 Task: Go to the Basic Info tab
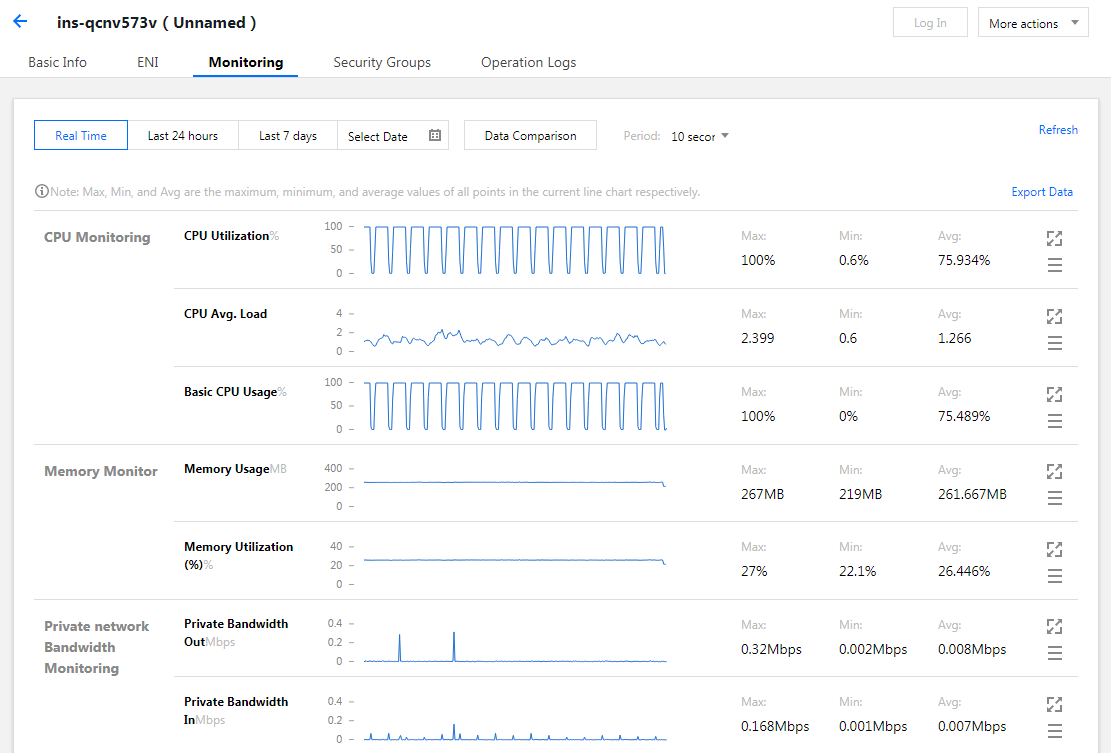coord(57,62)
